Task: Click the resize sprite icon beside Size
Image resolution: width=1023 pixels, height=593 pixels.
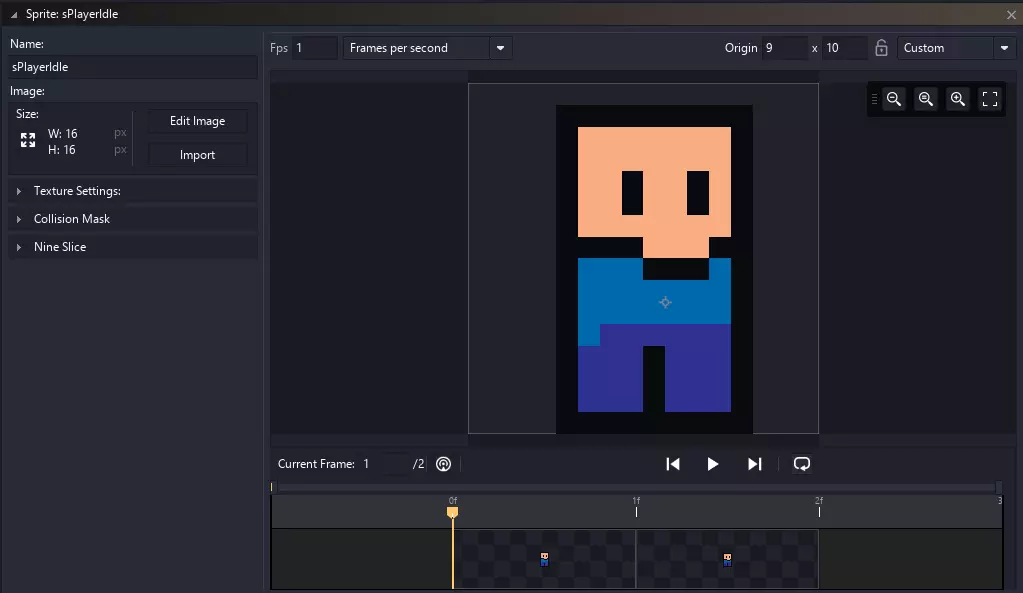Action: 28,141
